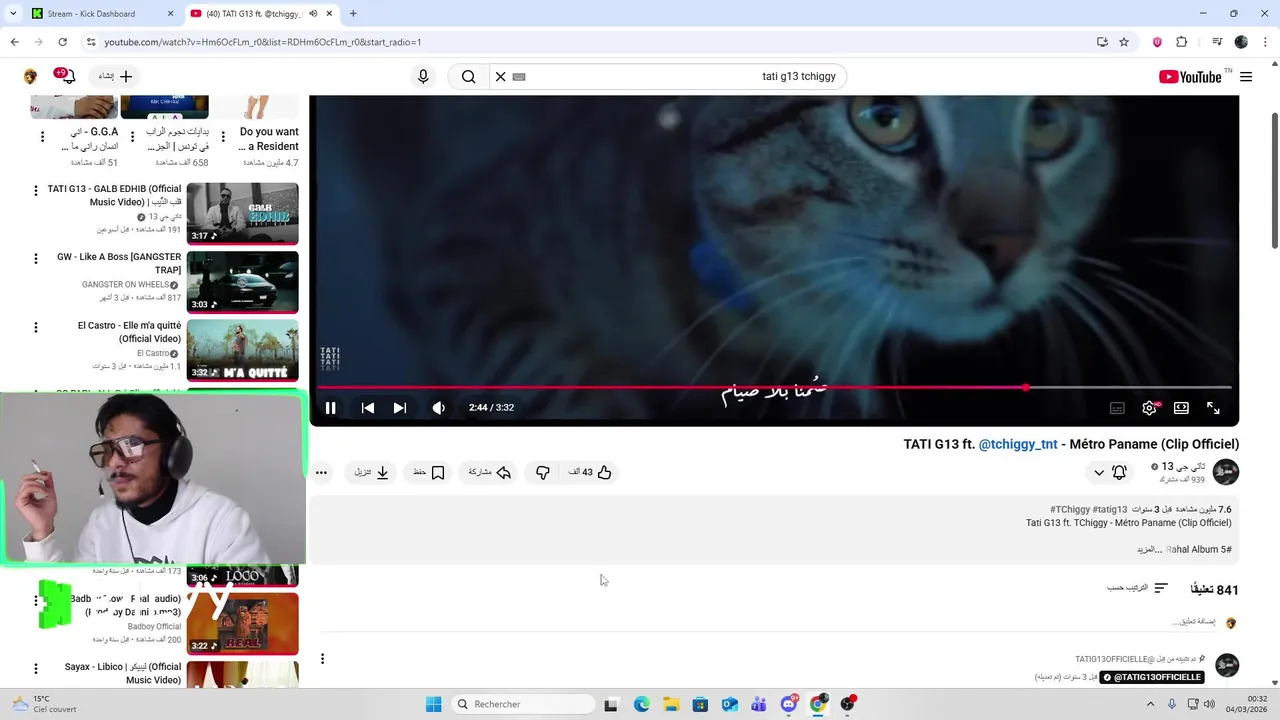Expand tab search chevron in Chrome
Image resolution: width=1280 pixels, height=720 pixels.
pos(12,14)
